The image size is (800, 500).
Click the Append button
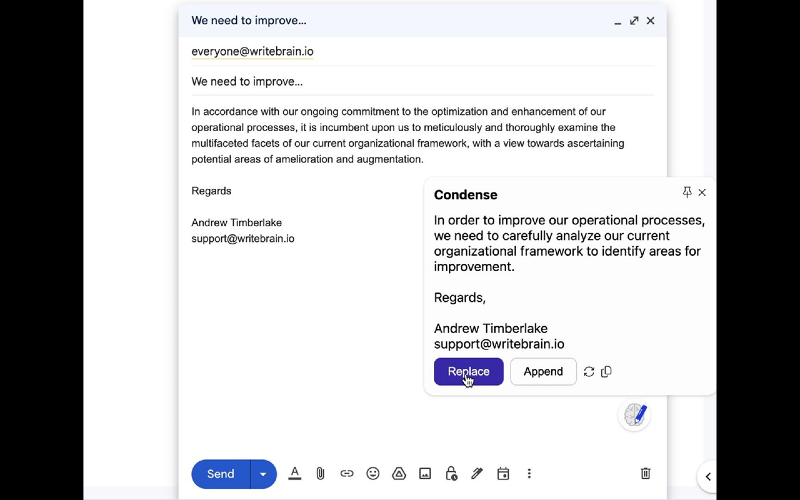pos(543,372)
